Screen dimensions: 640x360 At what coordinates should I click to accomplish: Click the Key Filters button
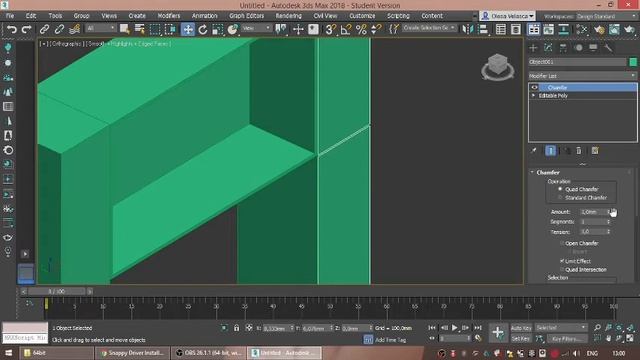[567, 339]
